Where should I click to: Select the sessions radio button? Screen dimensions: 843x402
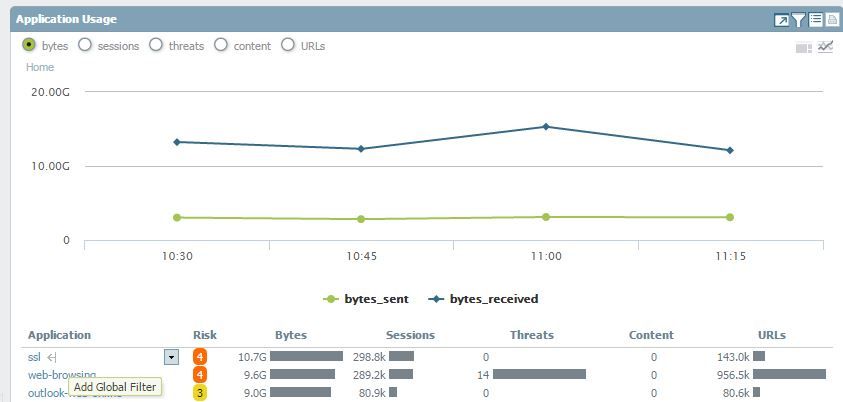[85, 45]
